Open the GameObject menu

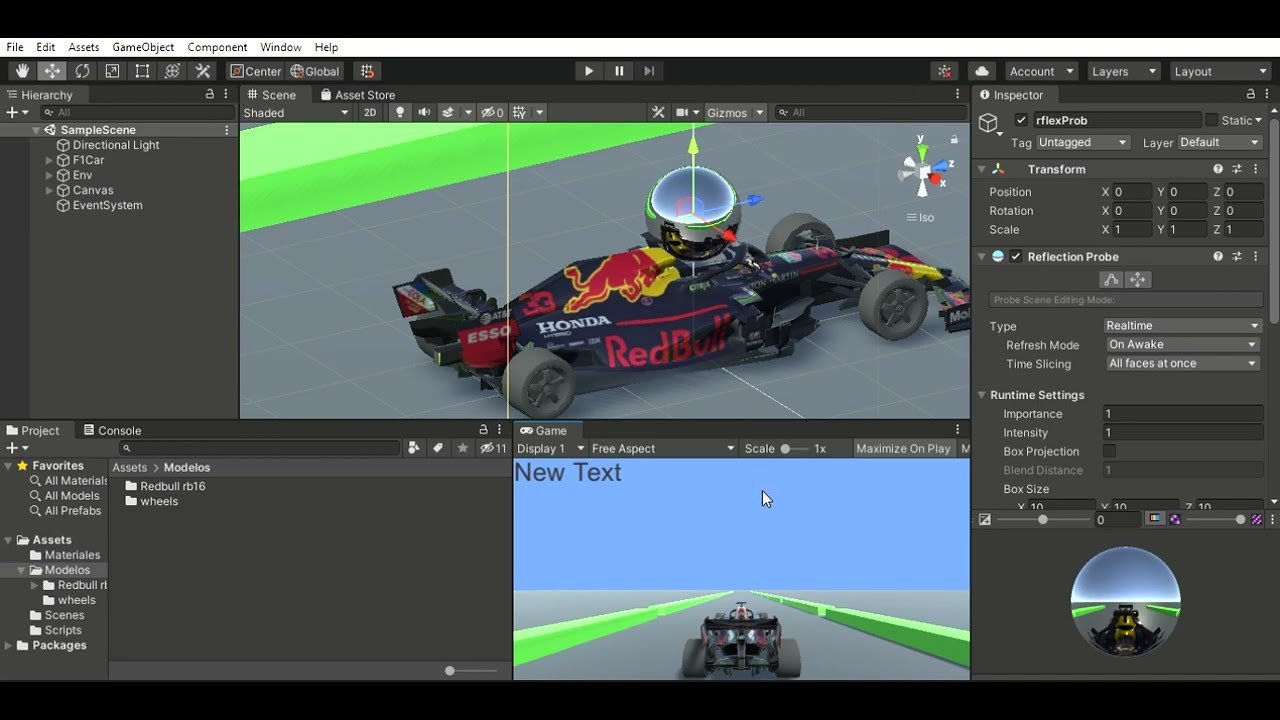(x=143, y=47)
